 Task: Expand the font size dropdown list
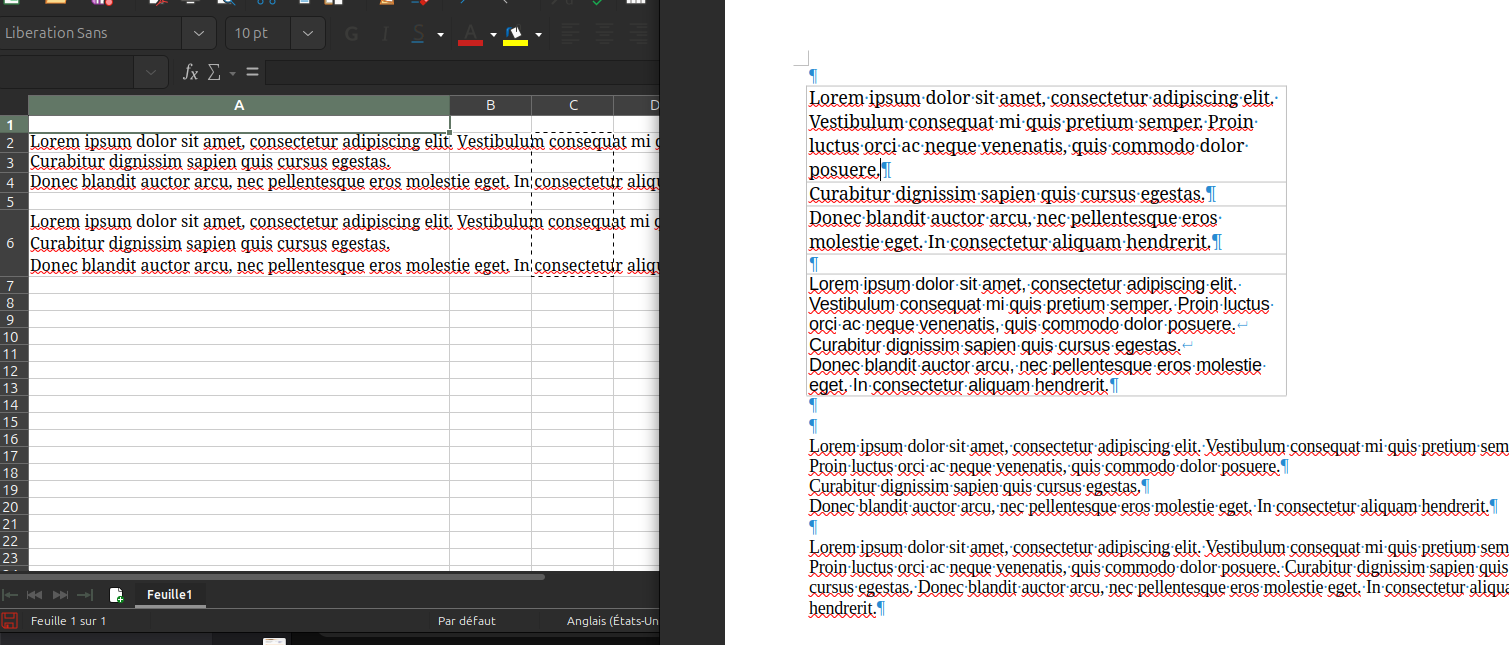pos(307,33)
